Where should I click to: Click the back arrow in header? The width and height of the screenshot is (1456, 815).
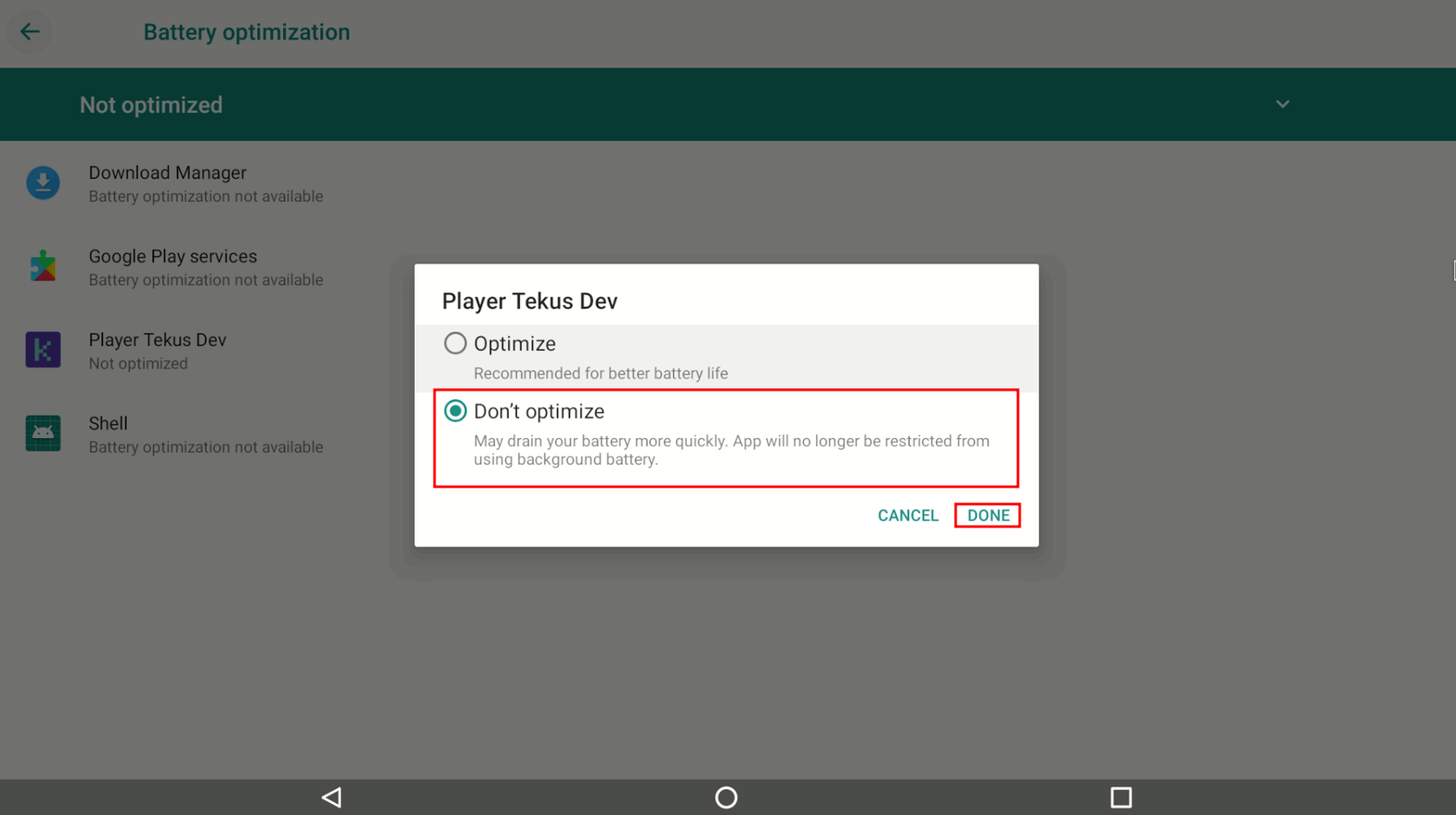[29, 32]
